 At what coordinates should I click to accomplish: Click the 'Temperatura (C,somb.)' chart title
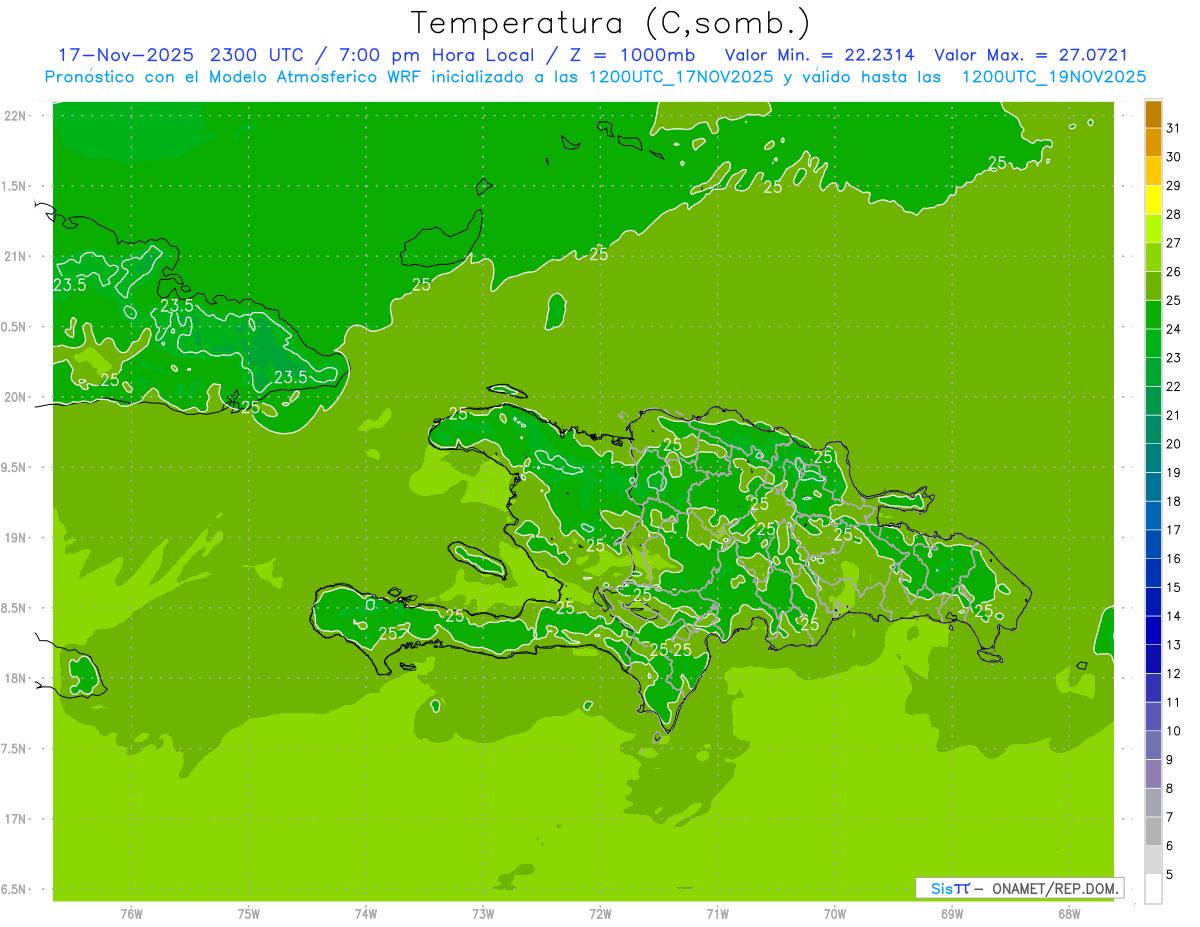tap(610, 23)
